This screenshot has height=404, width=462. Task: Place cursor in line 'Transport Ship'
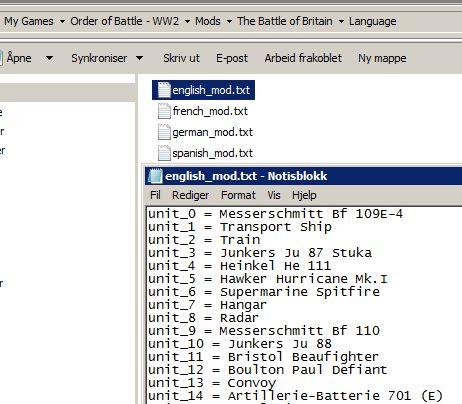[240, 227]
